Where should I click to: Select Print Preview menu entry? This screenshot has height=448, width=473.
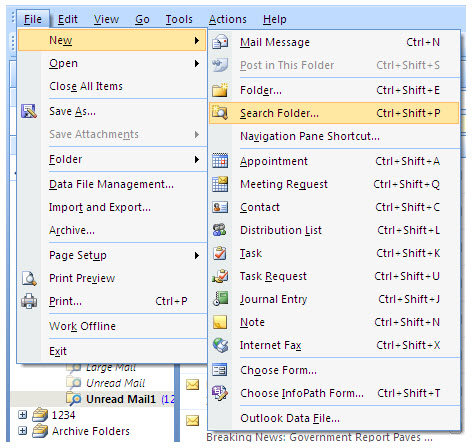coord(112,278)
